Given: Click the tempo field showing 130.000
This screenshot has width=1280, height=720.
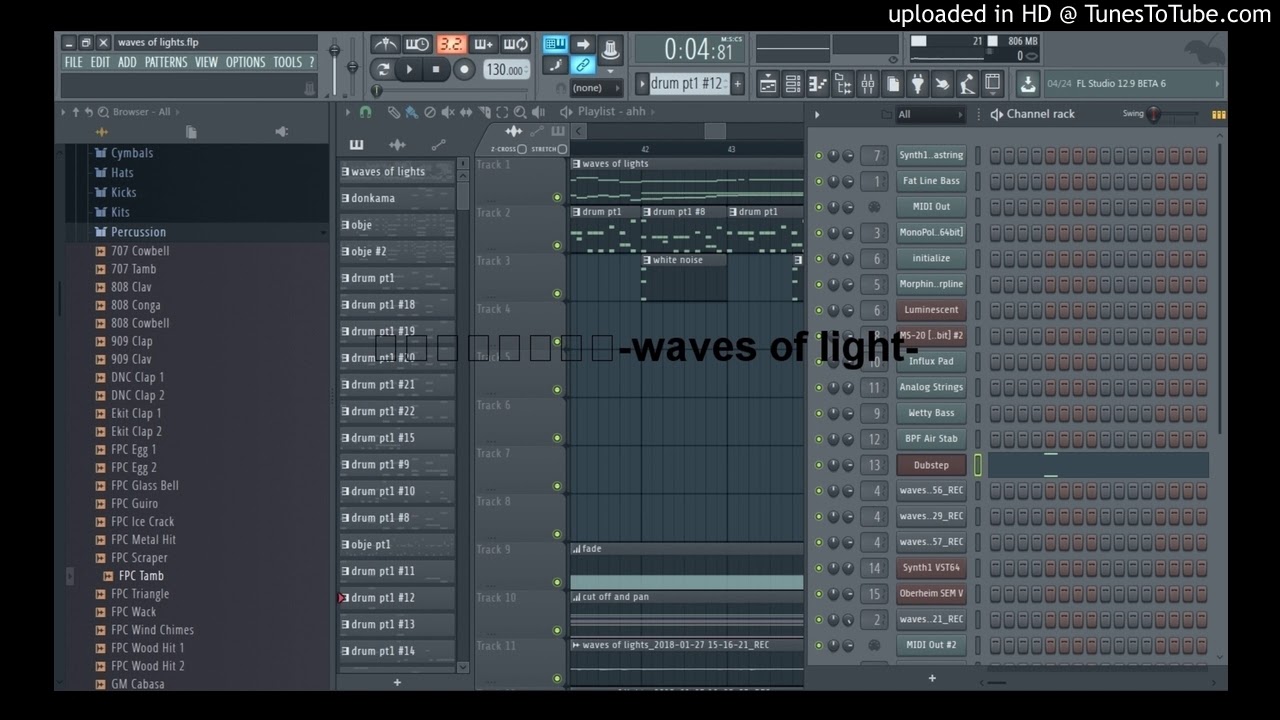Looking at the screenshot, I should pos(506,70).
